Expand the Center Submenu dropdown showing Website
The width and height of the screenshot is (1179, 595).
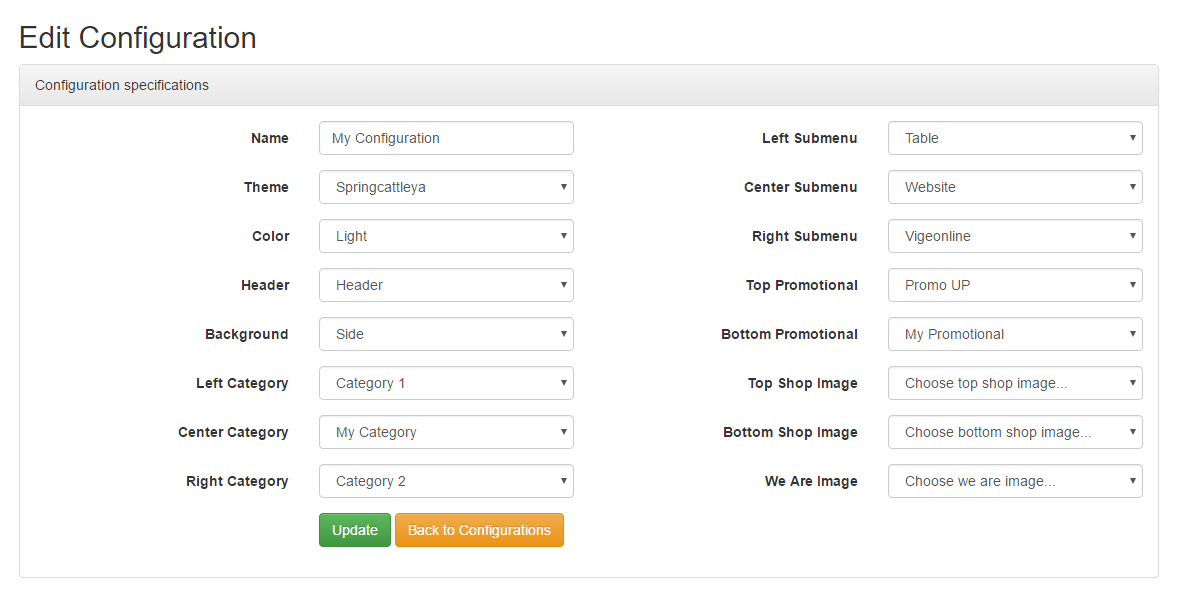(1015, 187)
